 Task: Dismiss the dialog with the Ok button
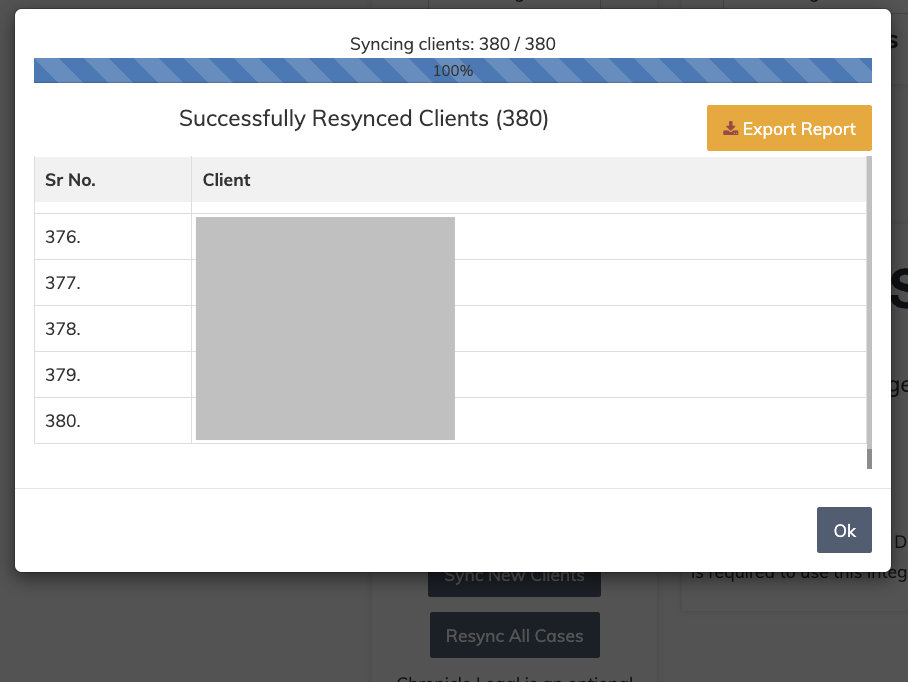point(843,530)
